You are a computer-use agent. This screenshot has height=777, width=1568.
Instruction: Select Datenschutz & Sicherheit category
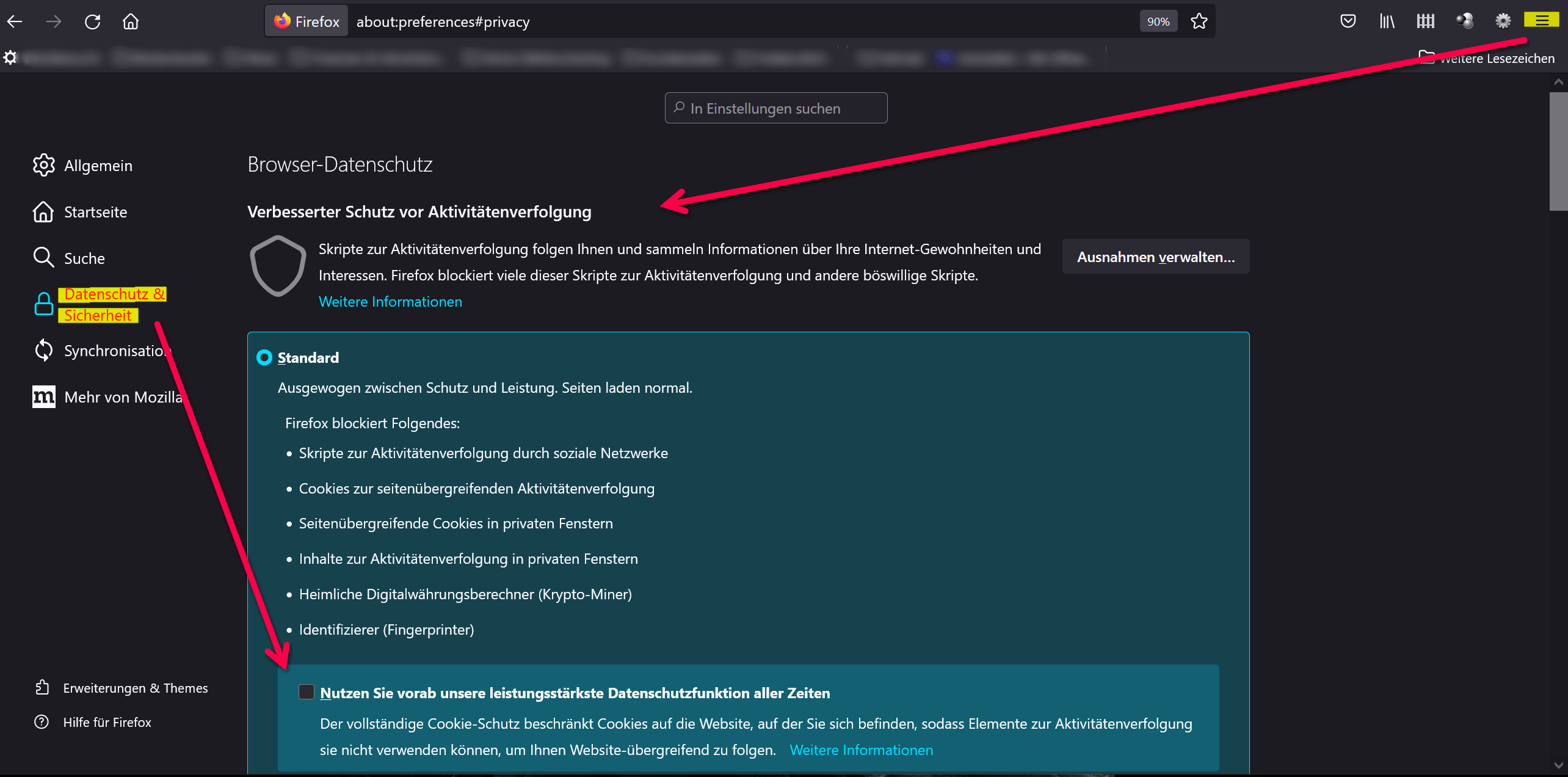click(100, 304)
